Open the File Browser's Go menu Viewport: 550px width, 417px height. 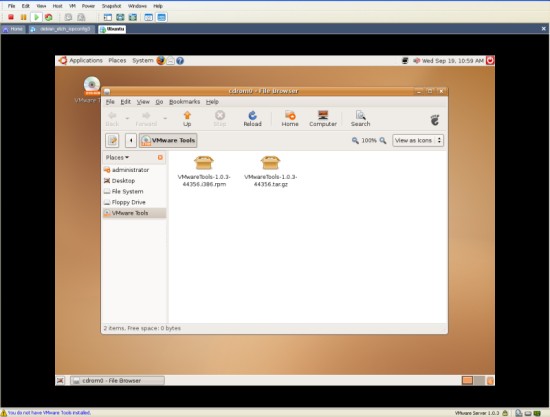coord(159,102)
